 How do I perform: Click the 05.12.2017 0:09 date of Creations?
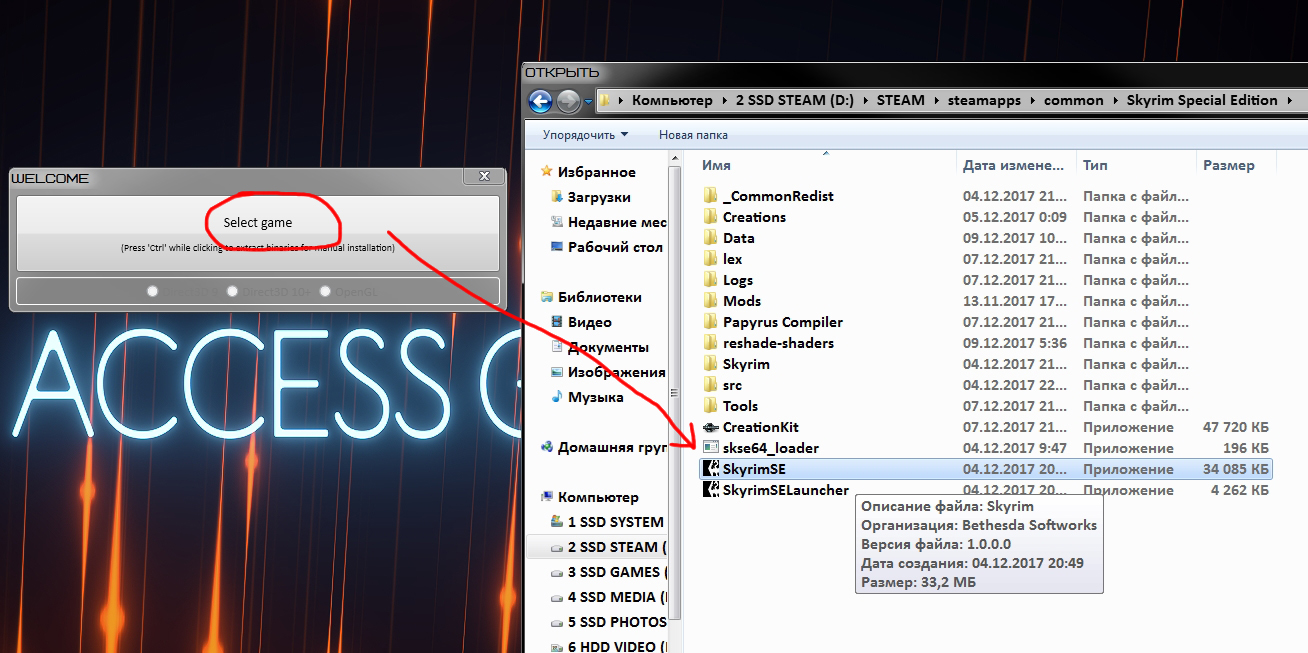[x=1015, y=217]
